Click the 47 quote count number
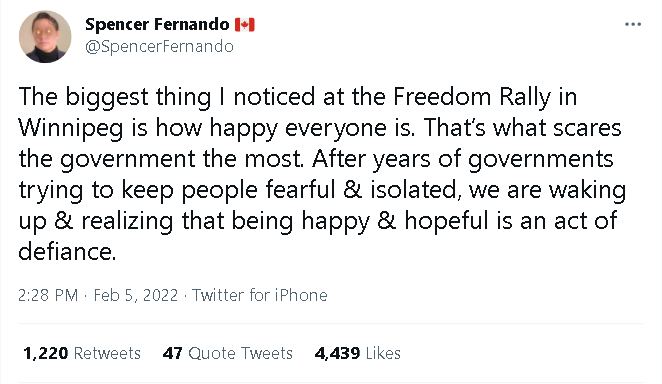This screenshot has width=662, height=384. (x=172, y=353)
